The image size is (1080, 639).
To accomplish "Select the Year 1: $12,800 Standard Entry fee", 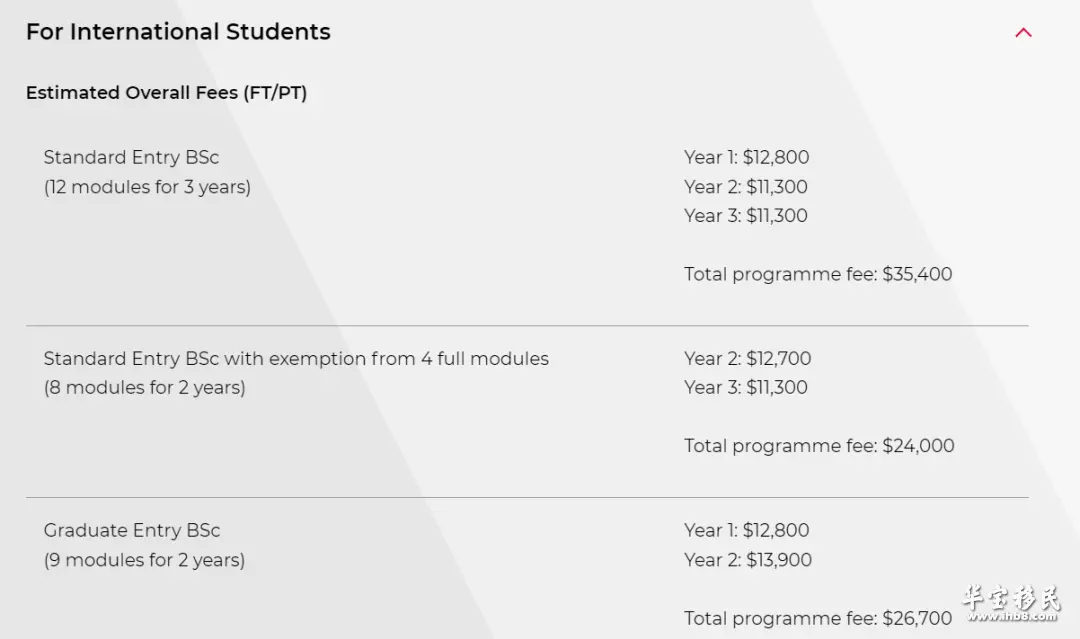I will 747,157.
